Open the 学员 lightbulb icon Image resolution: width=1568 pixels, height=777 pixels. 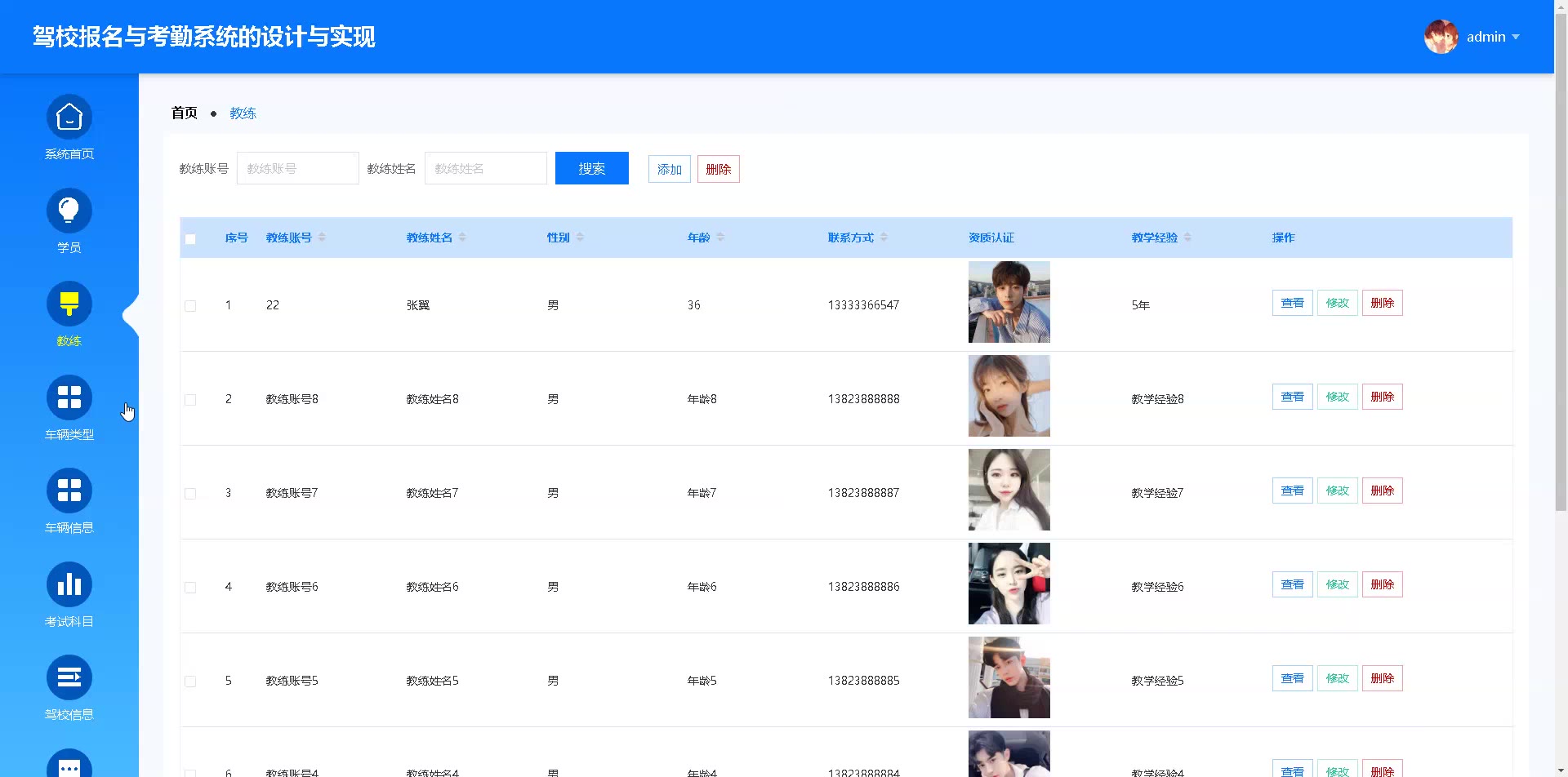tap(69, 211)
